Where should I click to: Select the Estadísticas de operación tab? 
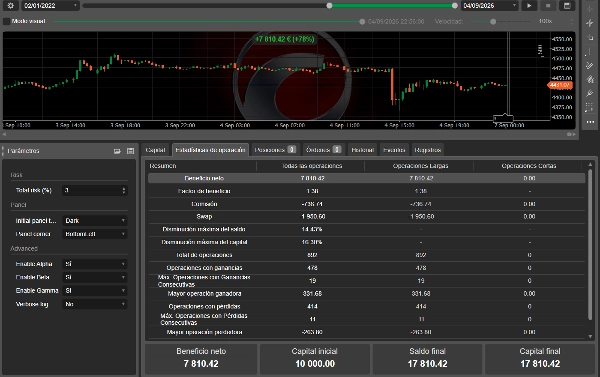(x=210, y=150)
